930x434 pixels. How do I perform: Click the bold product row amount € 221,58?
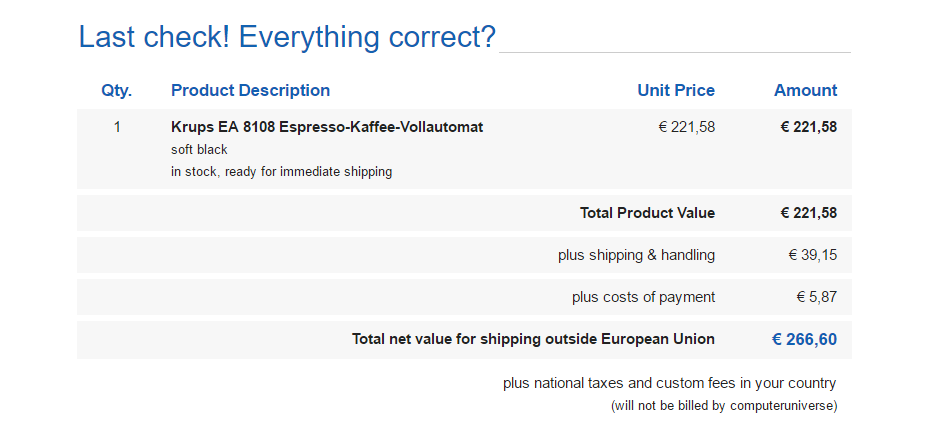point(808,127)
